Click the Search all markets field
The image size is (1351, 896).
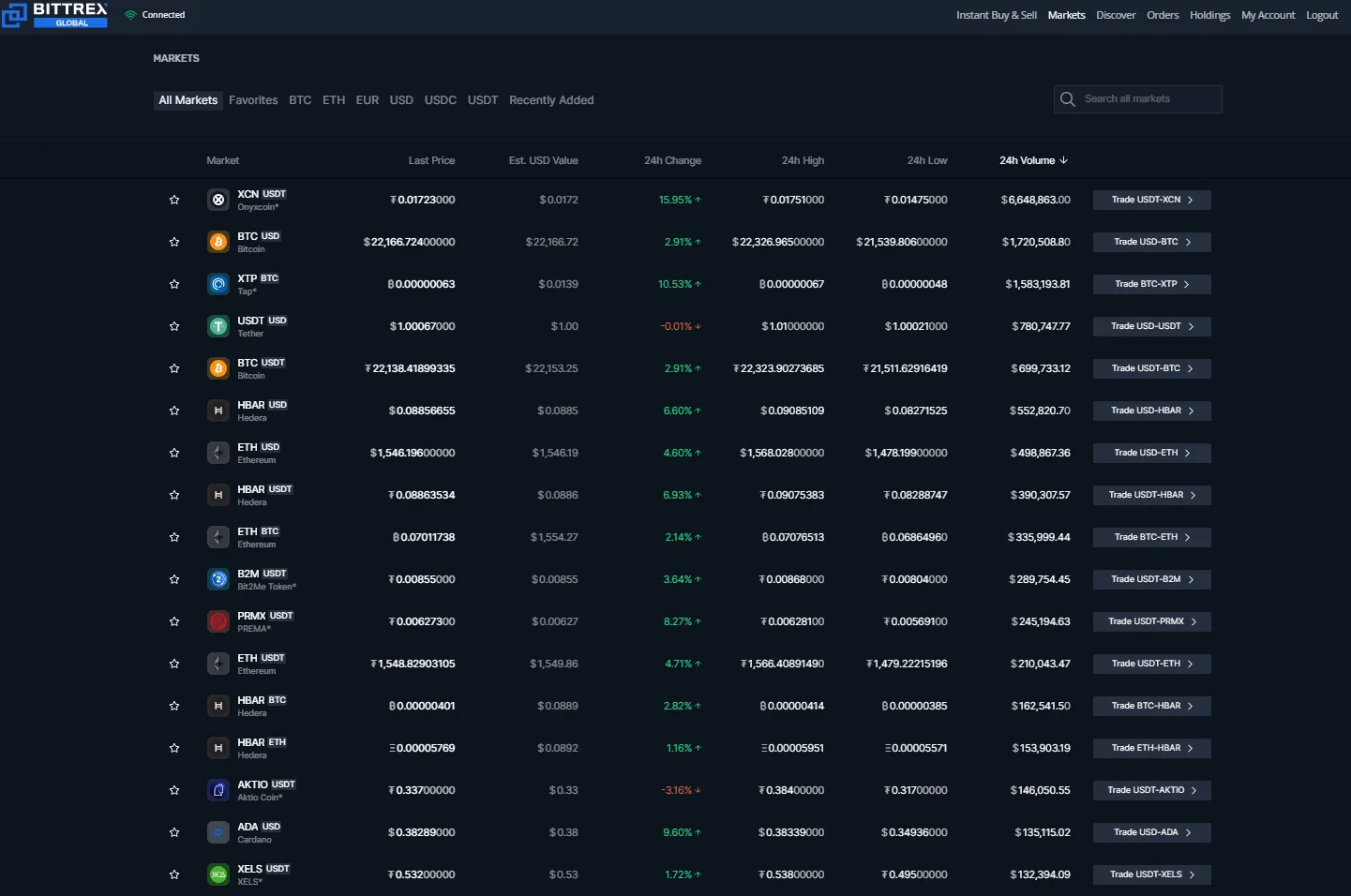click(1138, 99)
